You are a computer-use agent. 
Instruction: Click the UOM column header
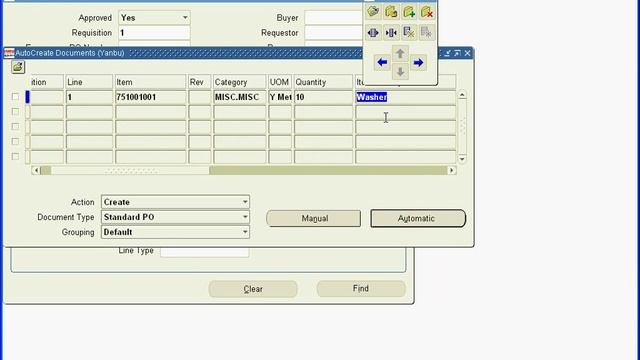280,82
